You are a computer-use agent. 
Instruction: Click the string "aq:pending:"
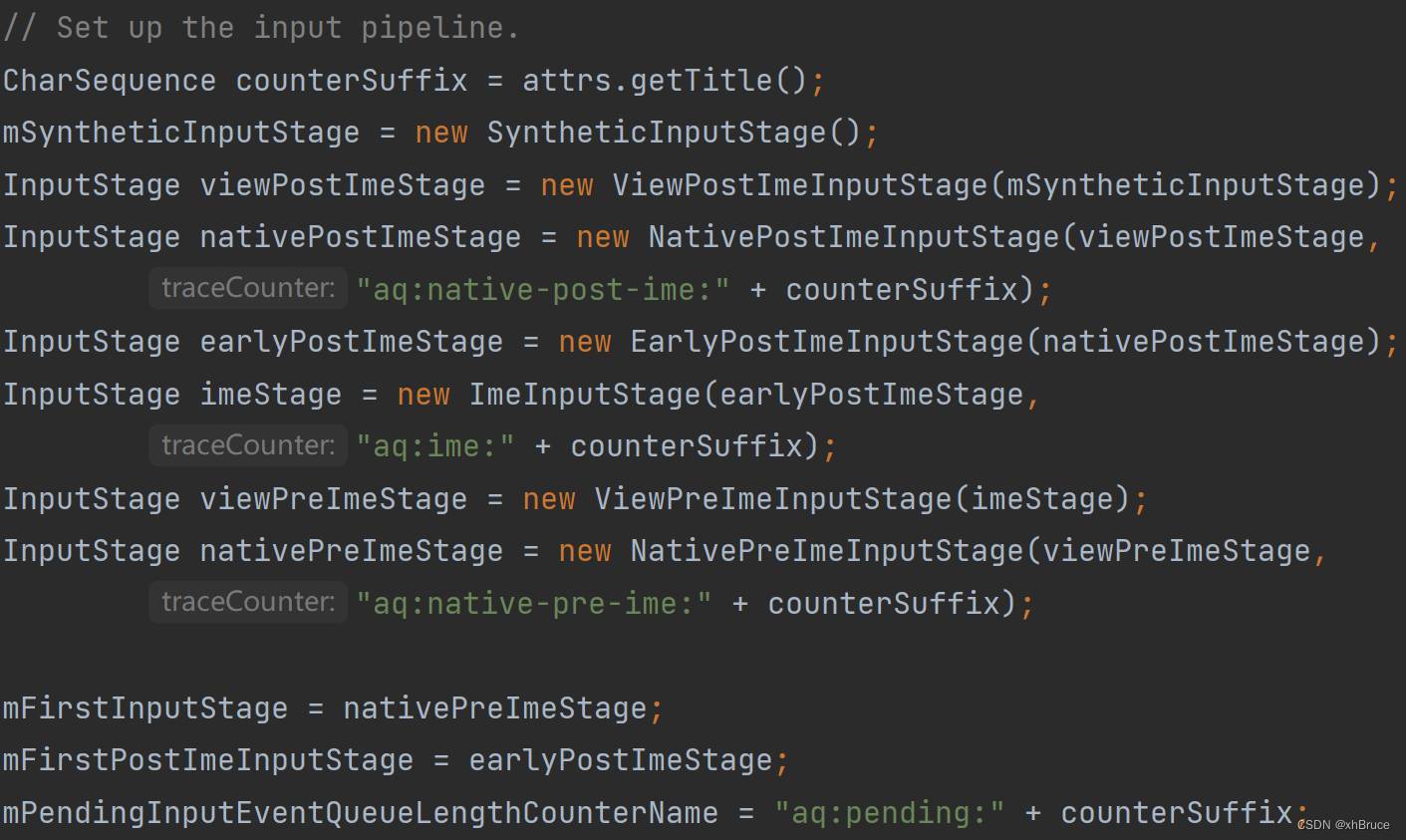click(890, 812)
